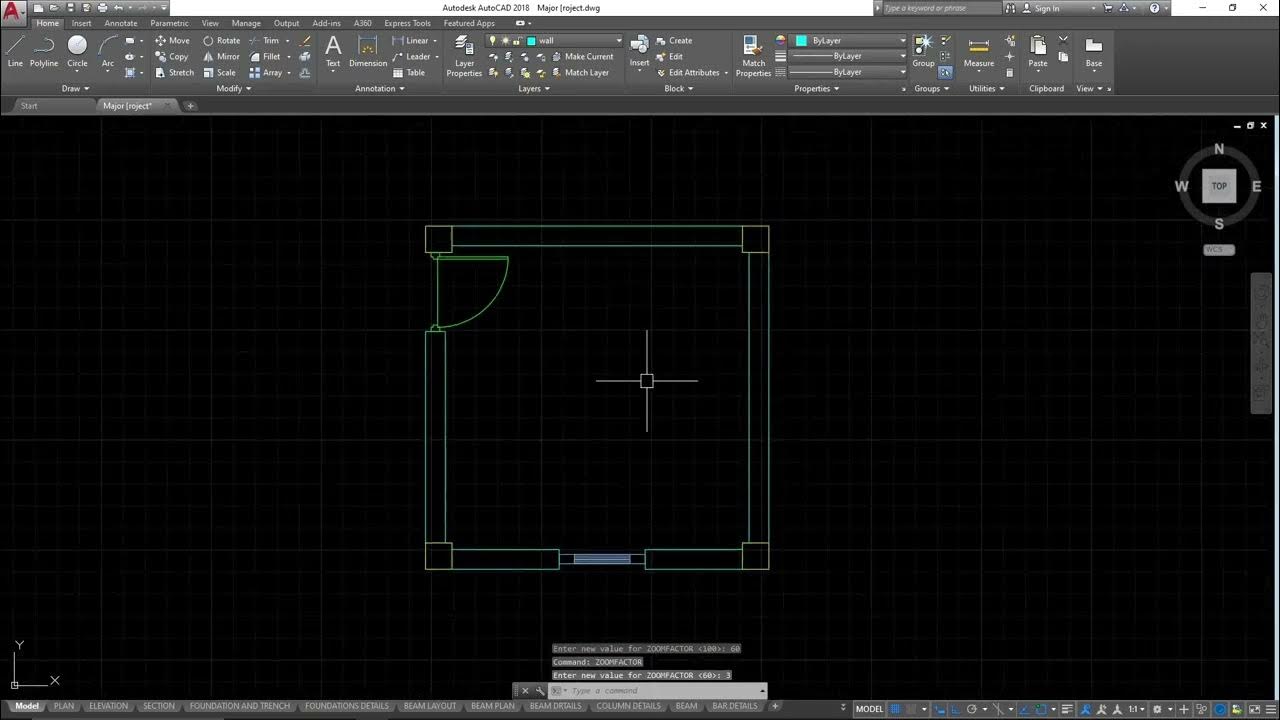Screen dimensions: 1280x720
Task: Click Match Properties tool
Action: [753, 55]
